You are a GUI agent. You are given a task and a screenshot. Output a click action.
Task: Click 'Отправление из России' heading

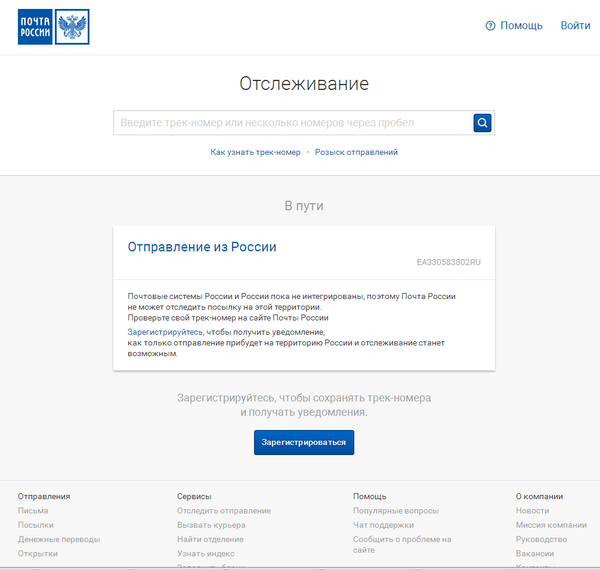202,247
